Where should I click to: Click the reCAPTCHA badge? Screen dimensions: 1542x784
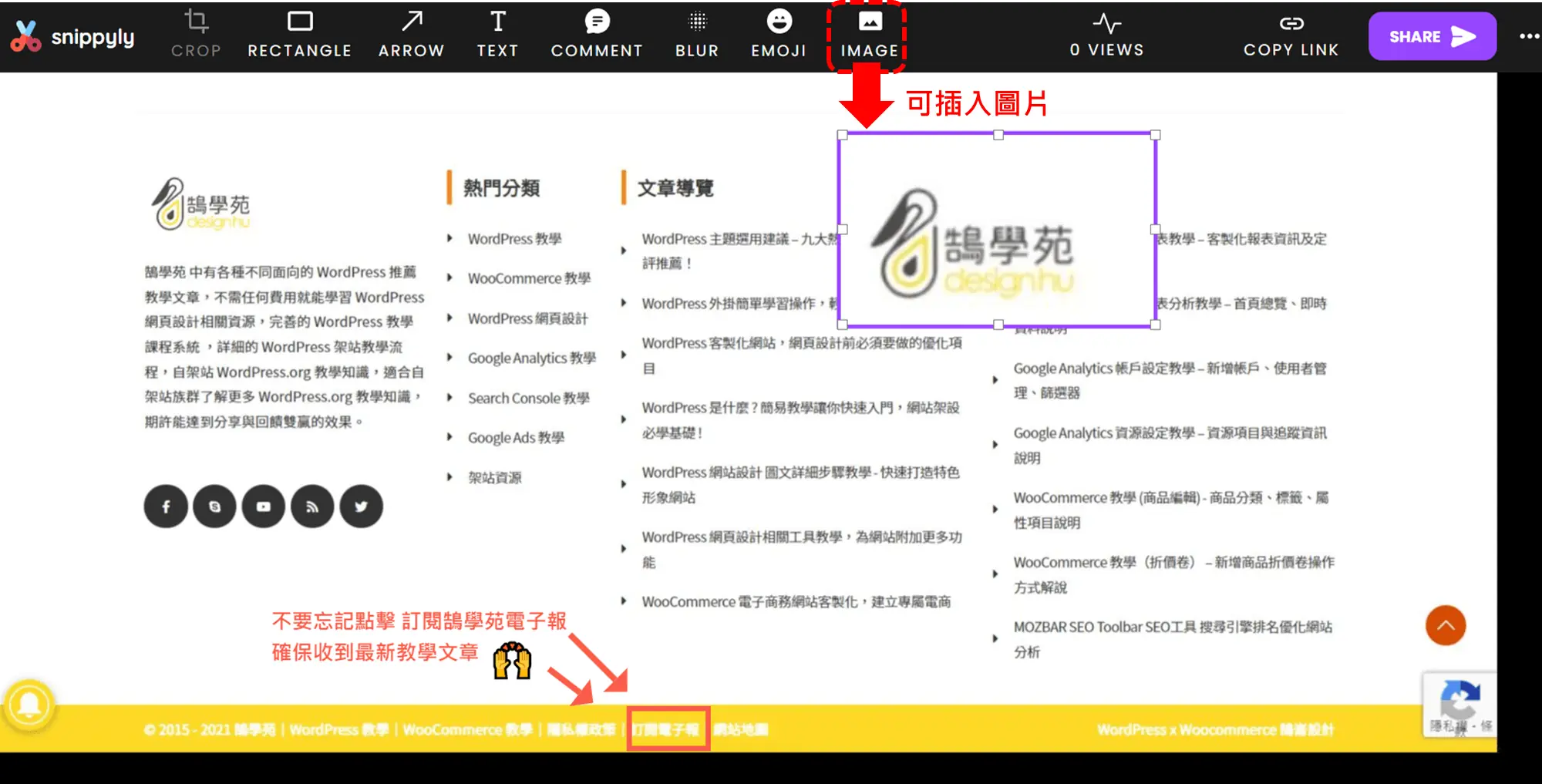(x=1459, y=705)
